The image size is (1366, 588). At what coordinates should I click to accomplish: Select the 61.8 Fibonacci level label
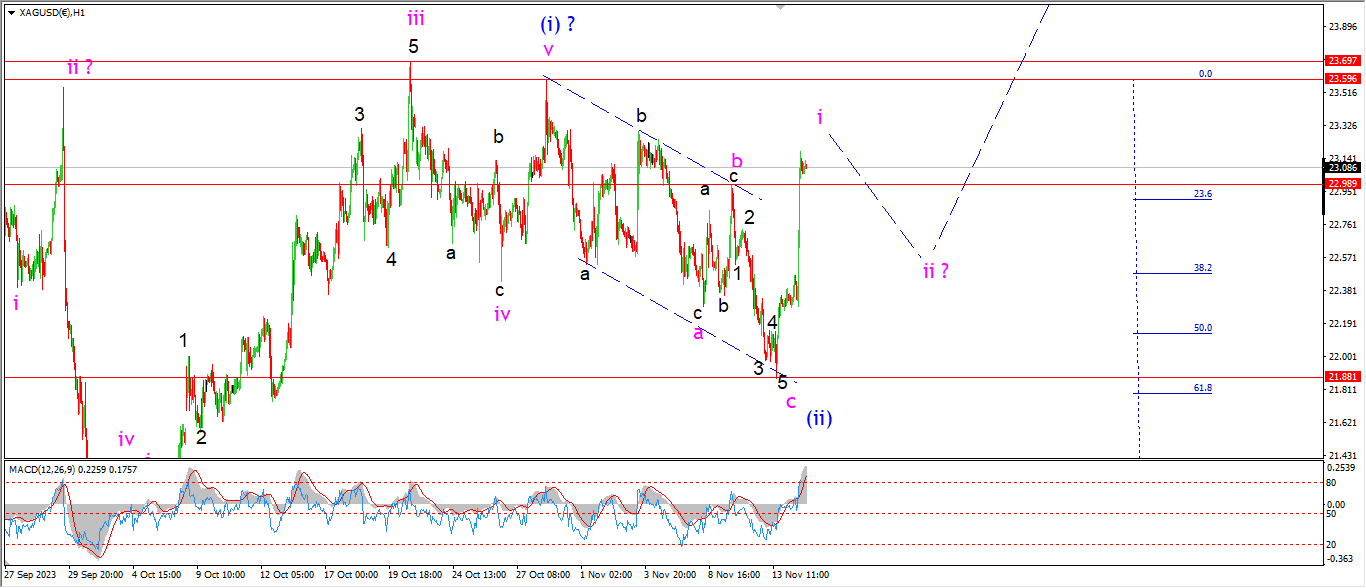click(x=1203, y=388)
